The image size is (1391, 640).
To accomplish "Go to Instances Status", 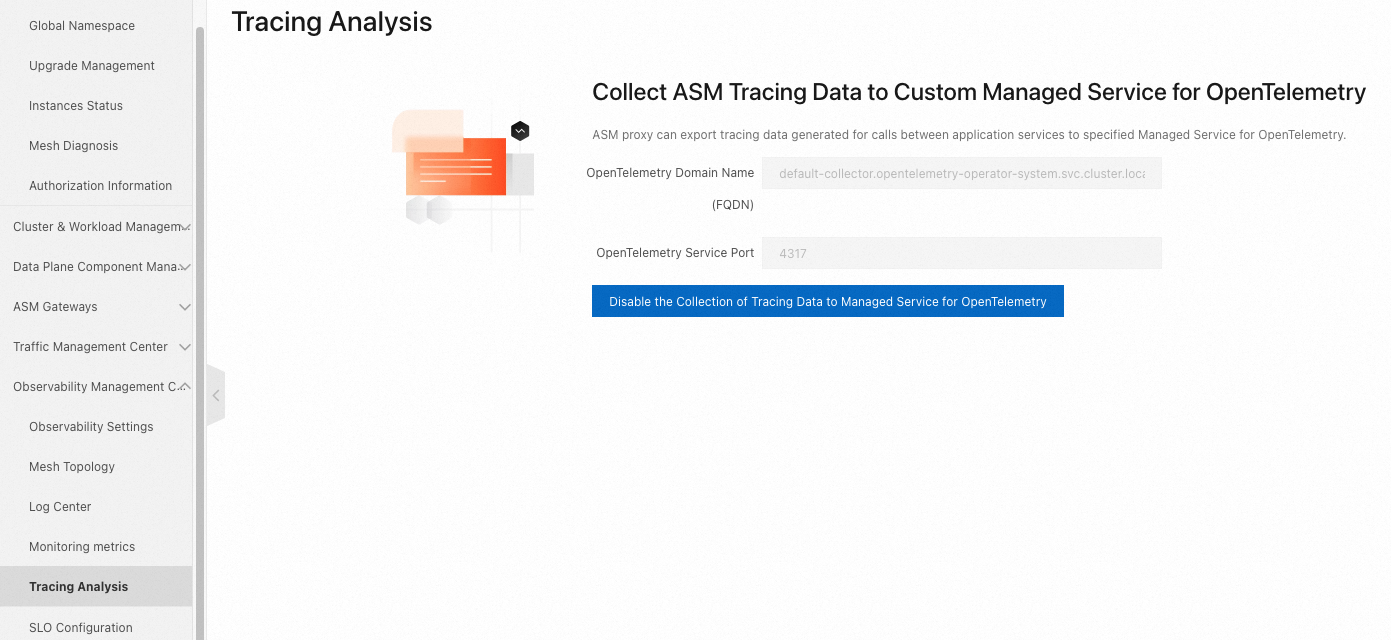I will 76,106.
